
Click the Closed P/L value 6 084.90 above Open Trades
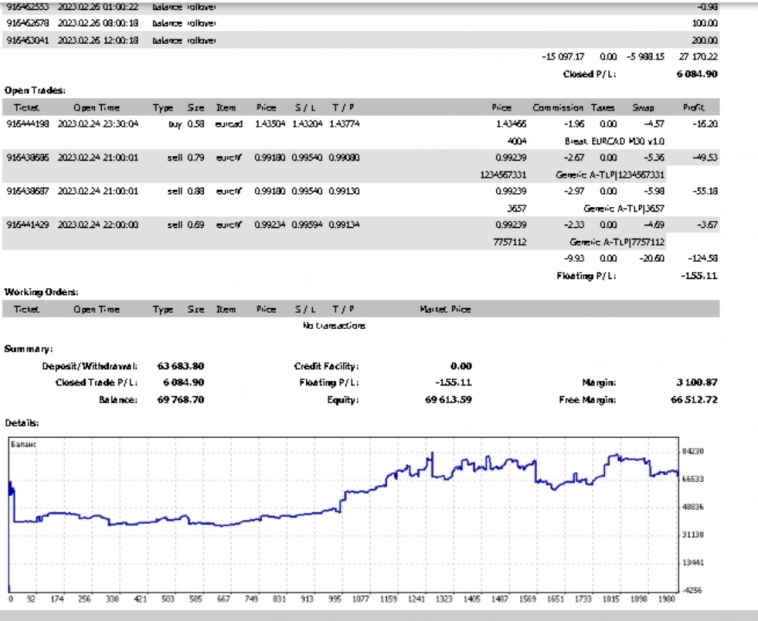[696, 74]
